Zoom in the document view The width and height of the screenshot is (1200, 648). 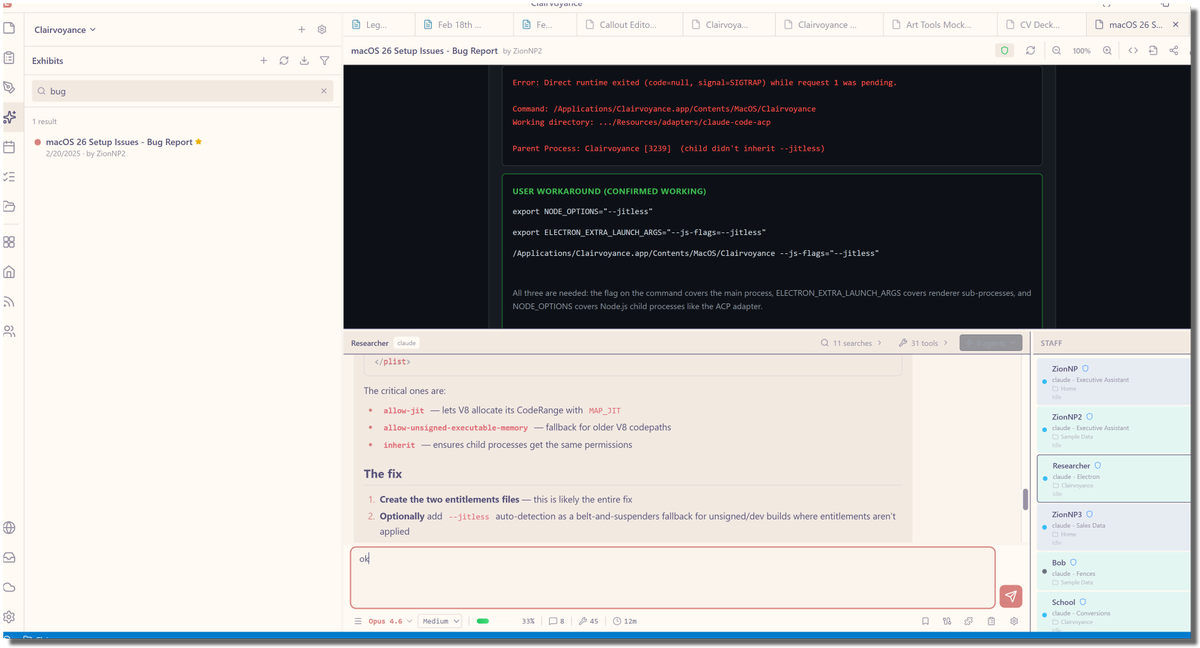(x=1107, y=50)
